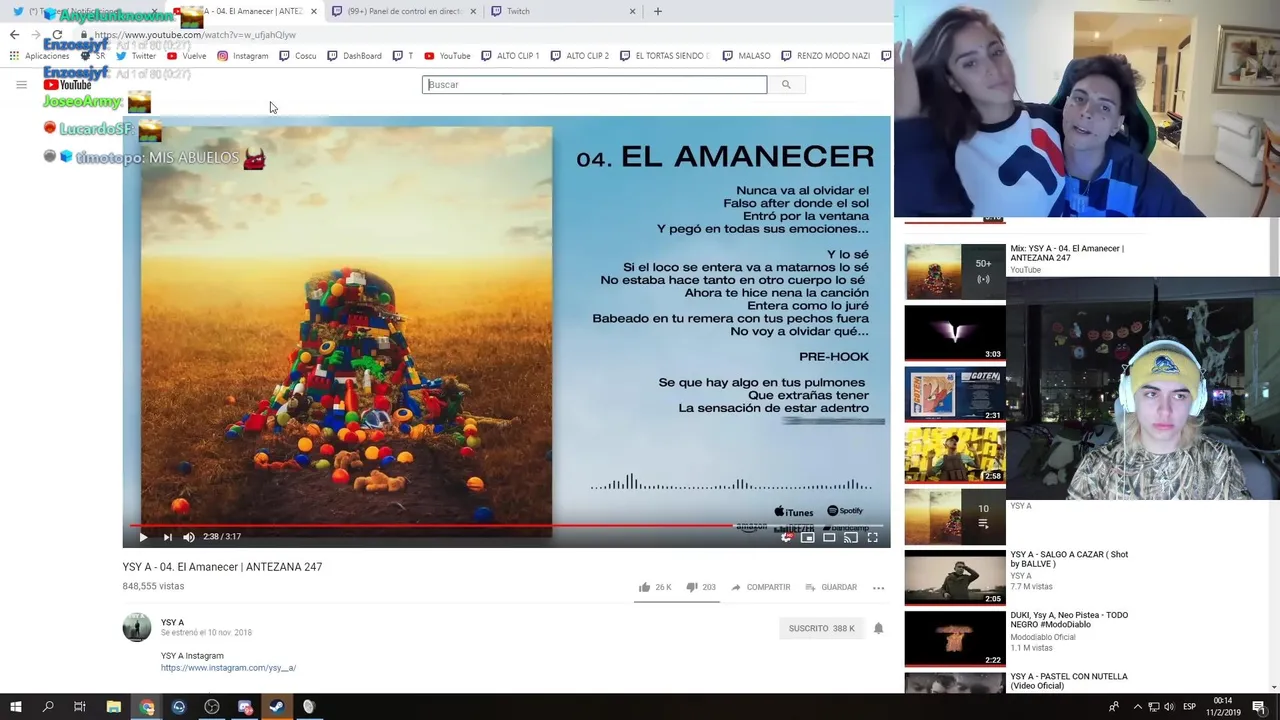Enable miniplayer mode icon
The height and width of the screenshot is (720, 1280).
click(x=807, y=537)
